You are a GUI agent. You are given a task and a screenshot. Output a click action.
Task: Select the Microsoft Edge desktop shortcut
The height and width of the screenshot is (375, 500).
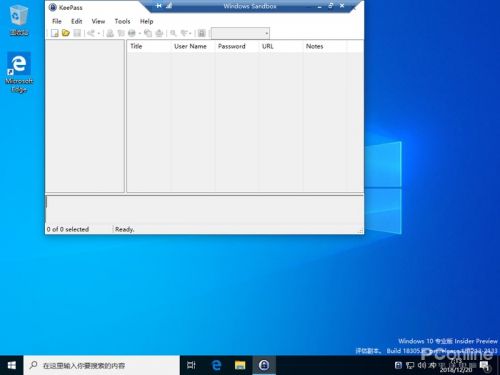click(x=19, y=73)
